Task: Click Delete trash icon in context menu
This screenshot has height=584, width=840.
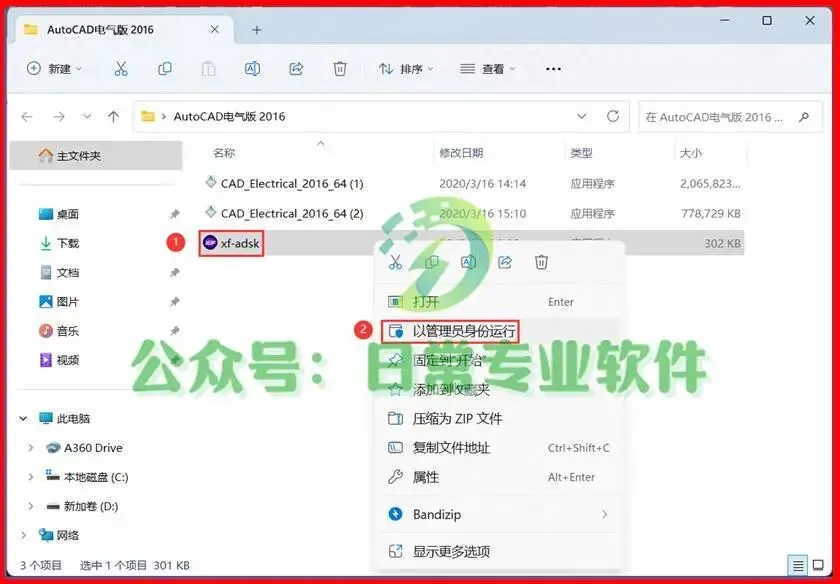Action: tap(542, 262)
